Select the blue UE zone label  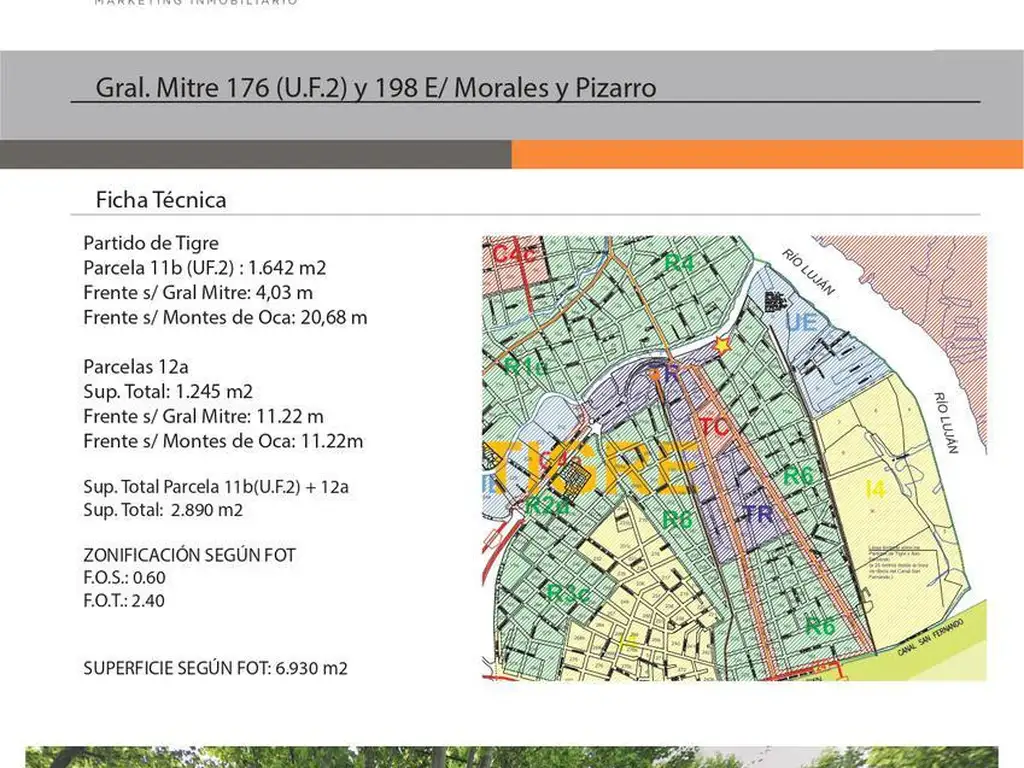coord(801,322)
